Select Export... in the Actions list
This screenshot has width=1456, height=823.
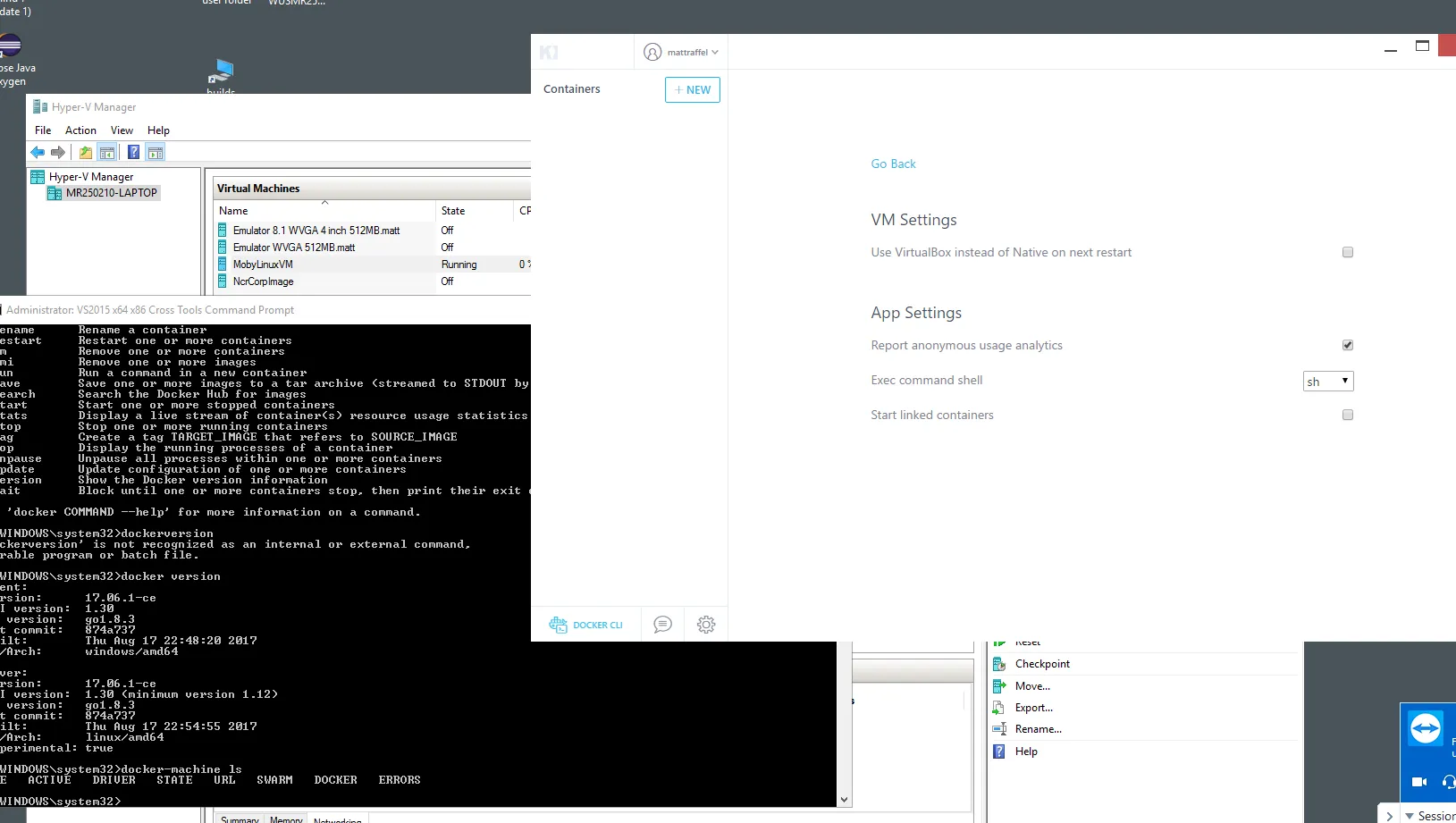click(1034, 708)
